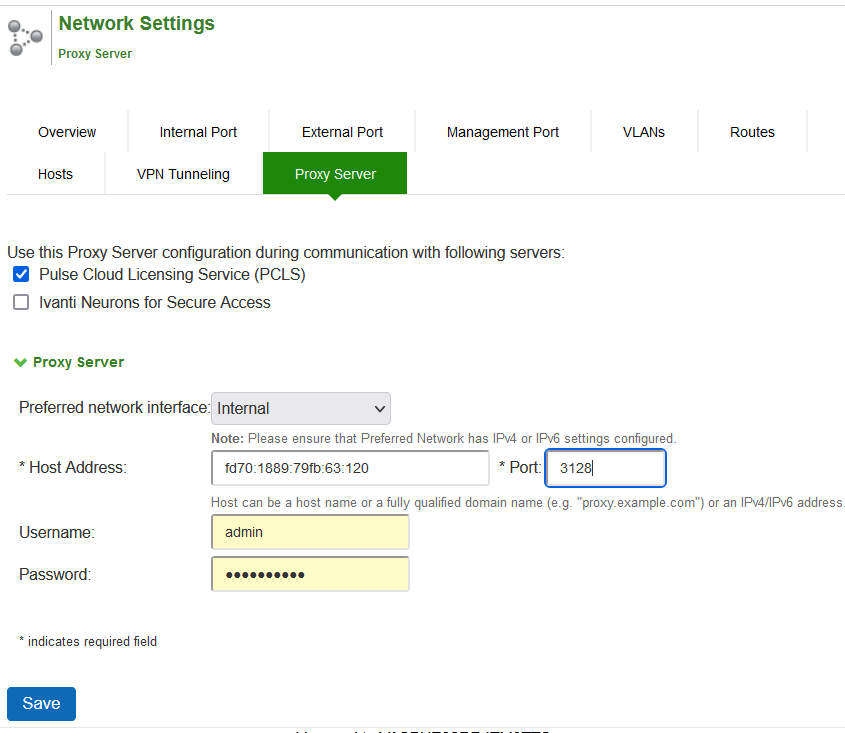845x733 pixels.
Task: Click the Username field containing admin
Action: pyautogui.click(x=310, y=532)
